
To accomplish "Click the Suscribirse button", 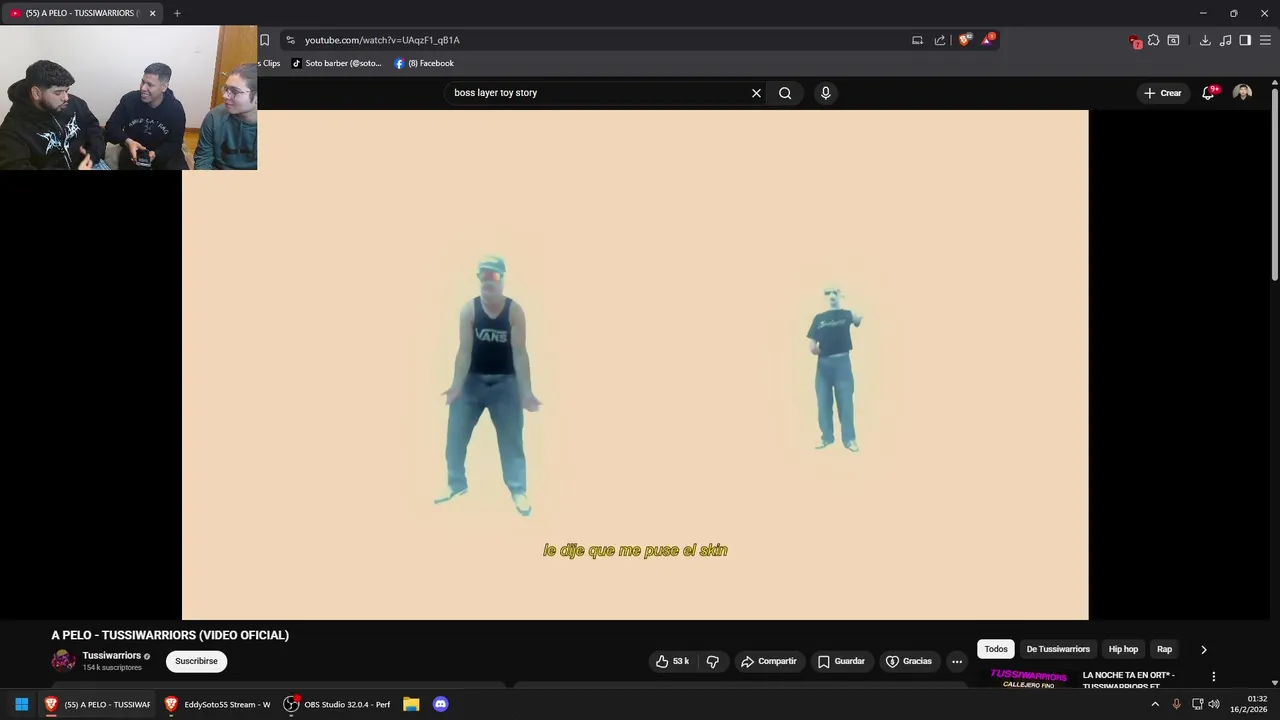I will click(x=196, y=661).
